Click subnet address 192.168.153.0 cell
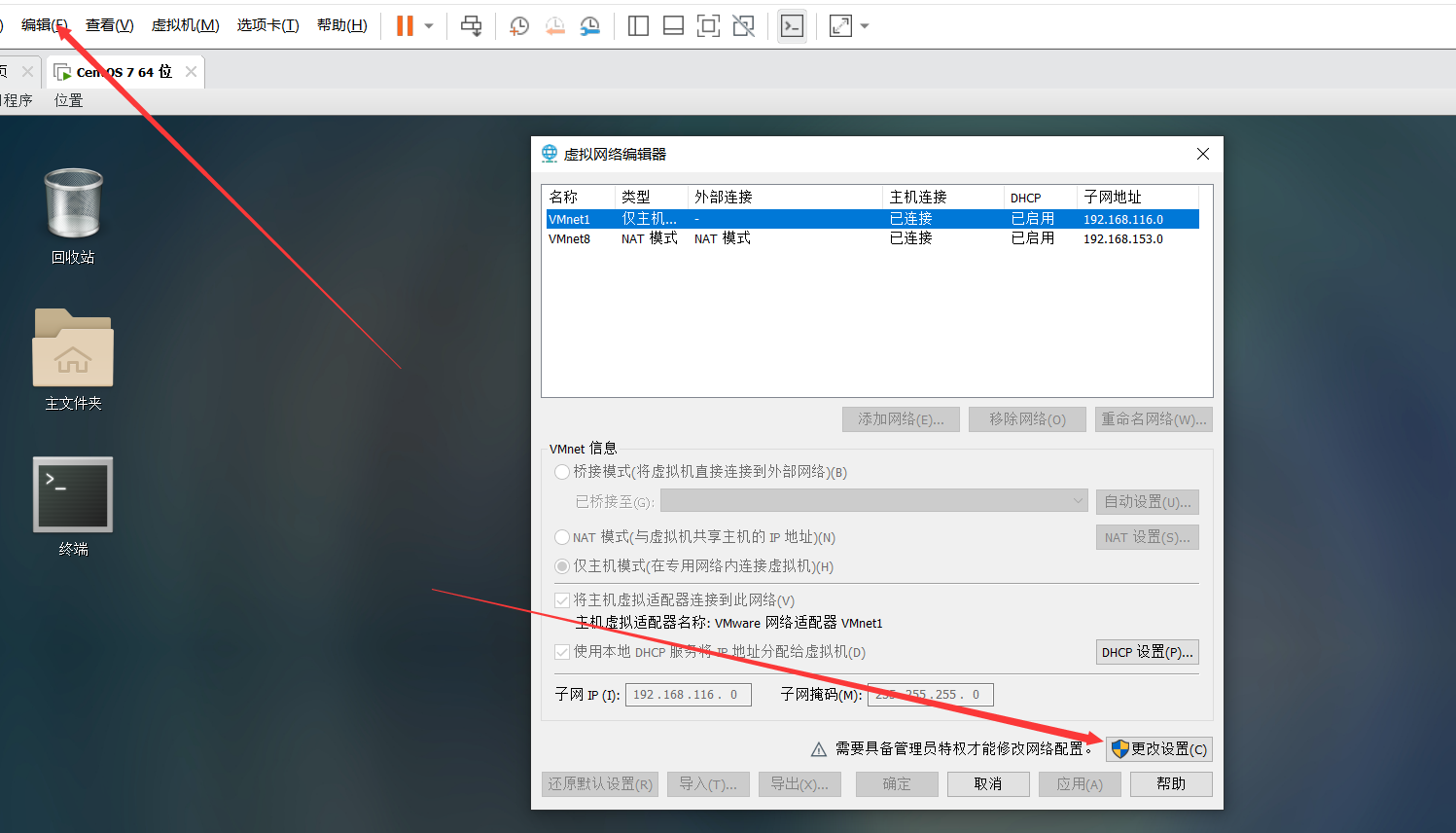This screenshot has width=1456, height=833. (1123, 238)
